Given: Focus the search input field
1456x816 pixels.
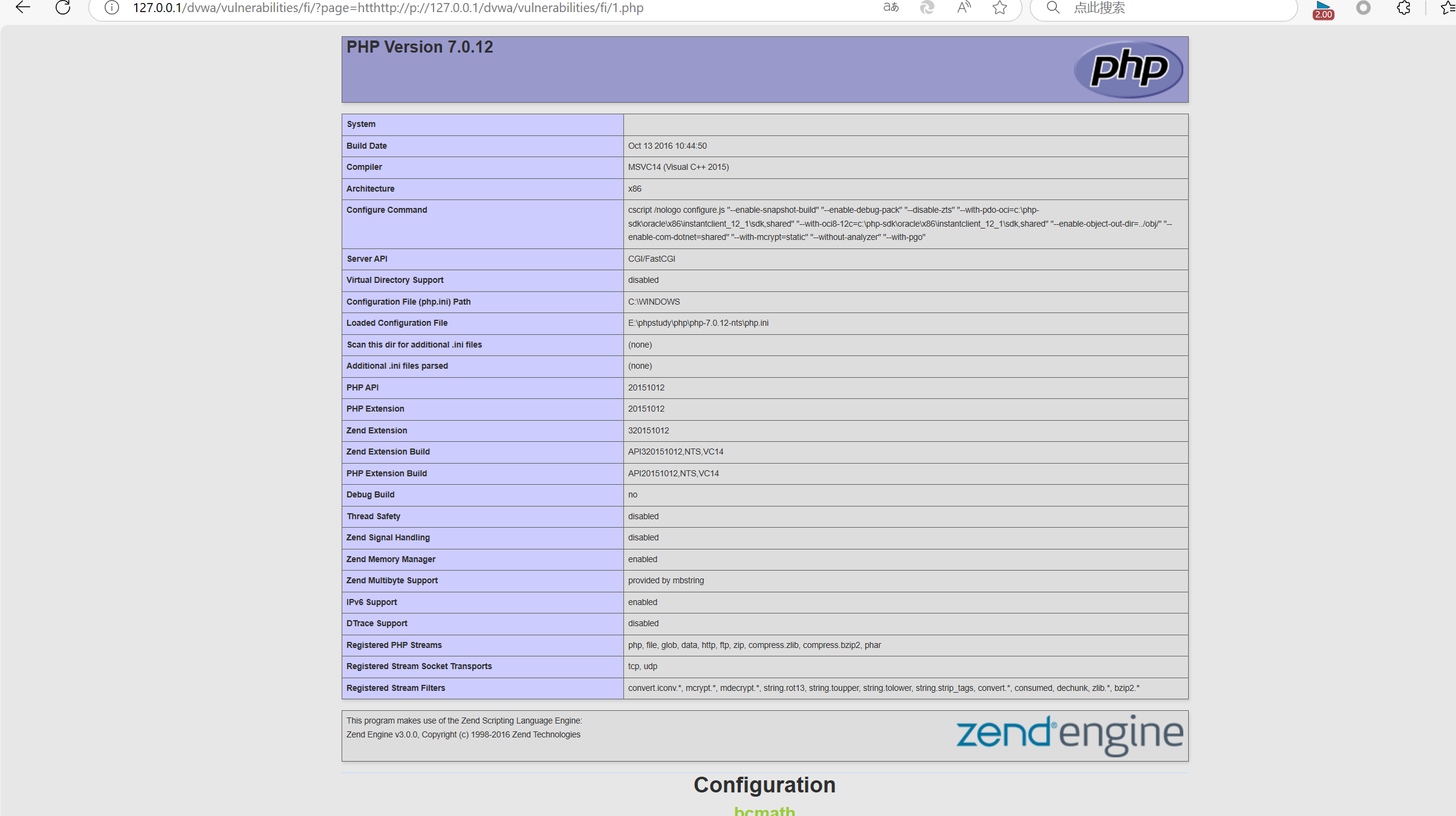Looking at the screenshot, I should [x=1179, y=8].
